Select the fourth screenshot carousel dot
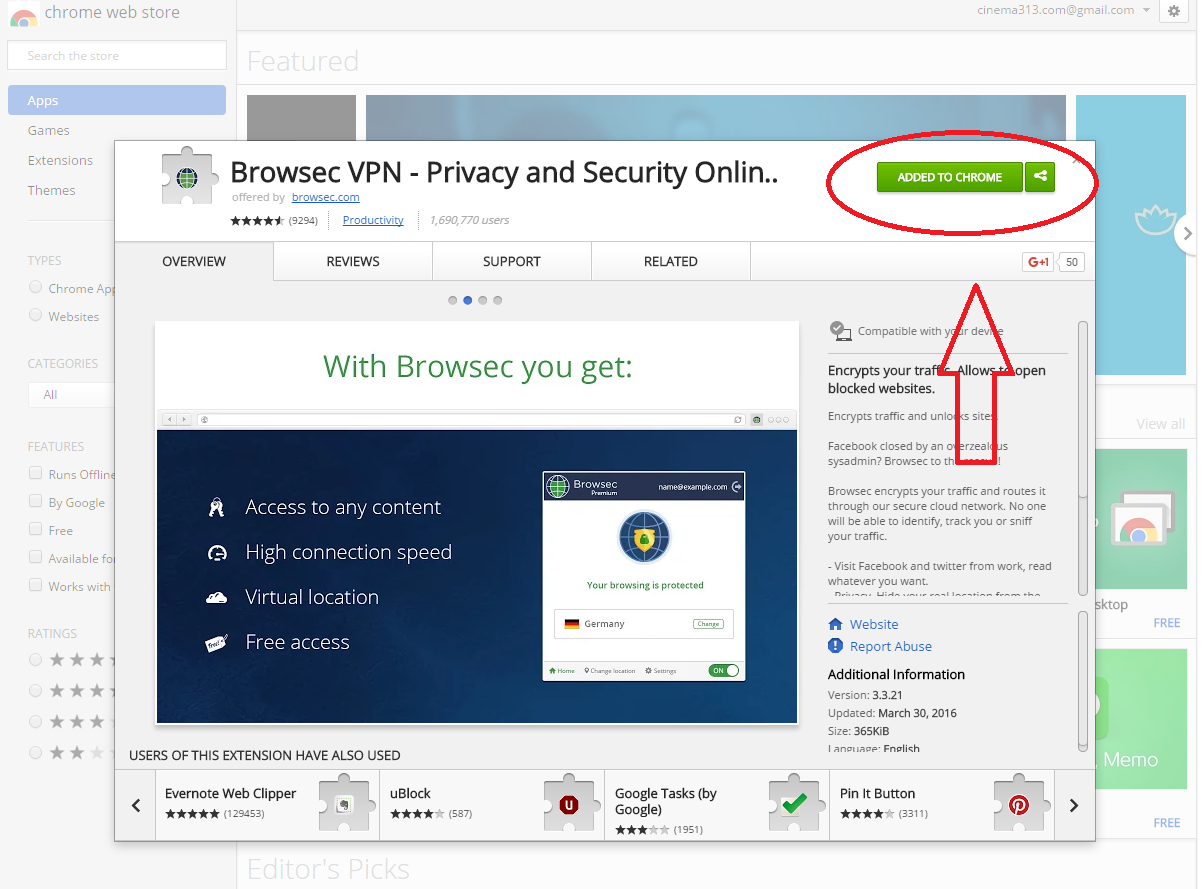Screen dimensions: 1204x889 point(498,300)
